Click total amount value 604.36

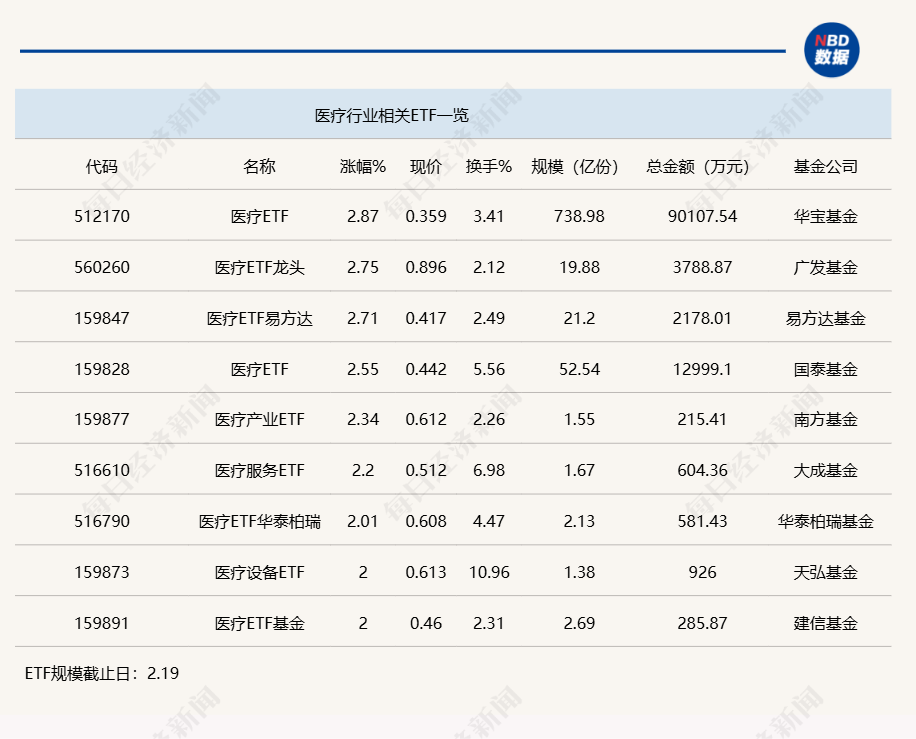(x=702, y=470)
